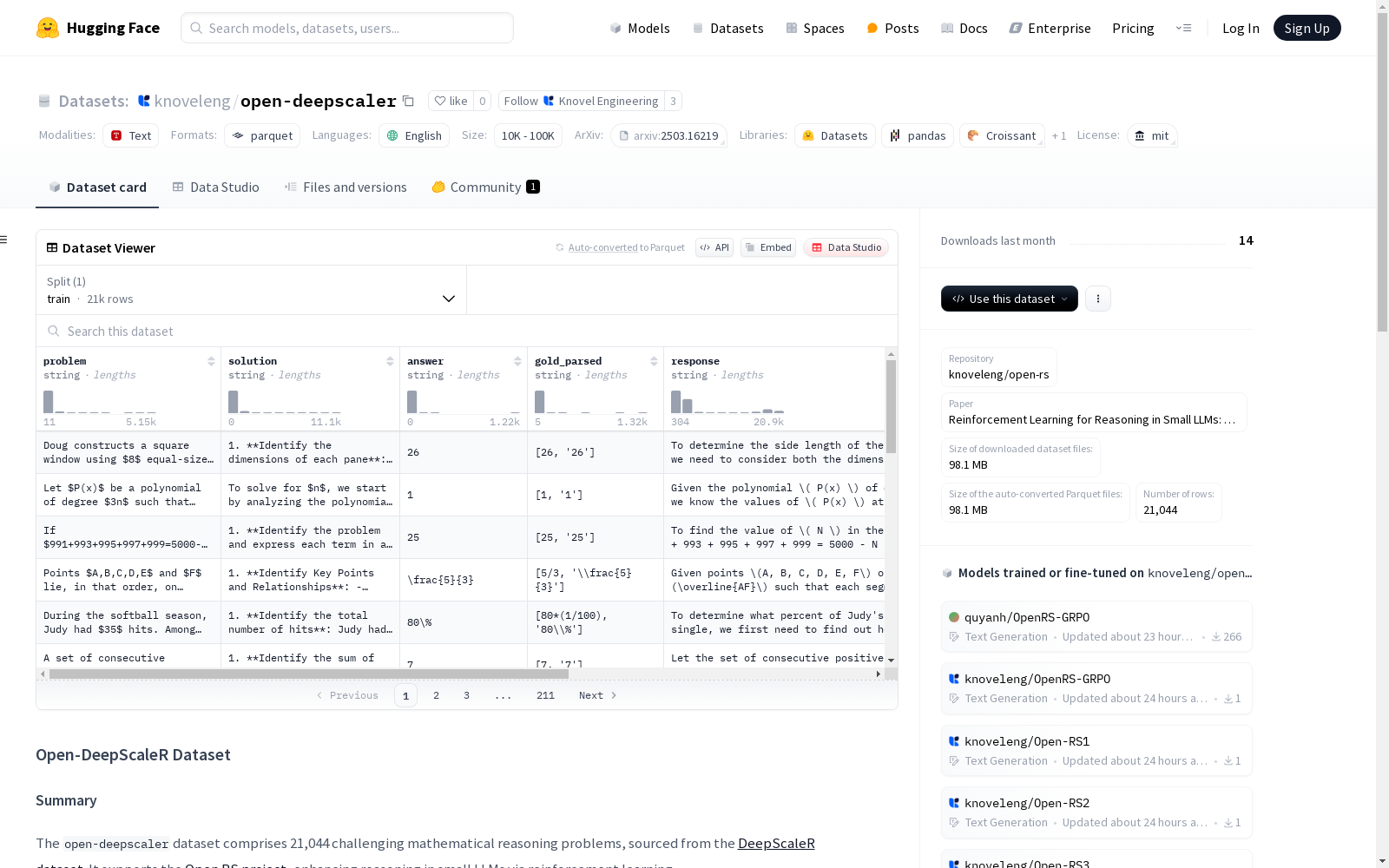This screenshot has height=868, width=1389.
Task: Copy the dataset name with the copy icon
Action: pos(408,101)
